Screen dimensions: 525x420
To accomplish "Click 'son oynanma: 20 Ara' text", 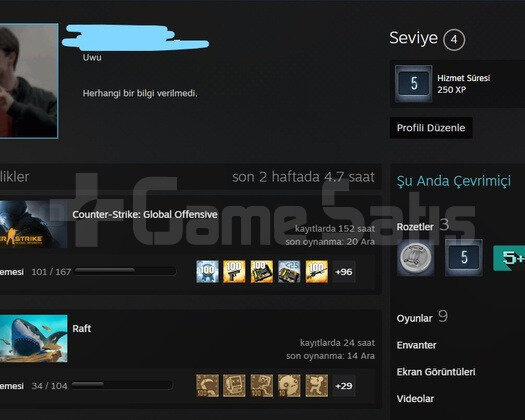I will click(x=330, y=241).
